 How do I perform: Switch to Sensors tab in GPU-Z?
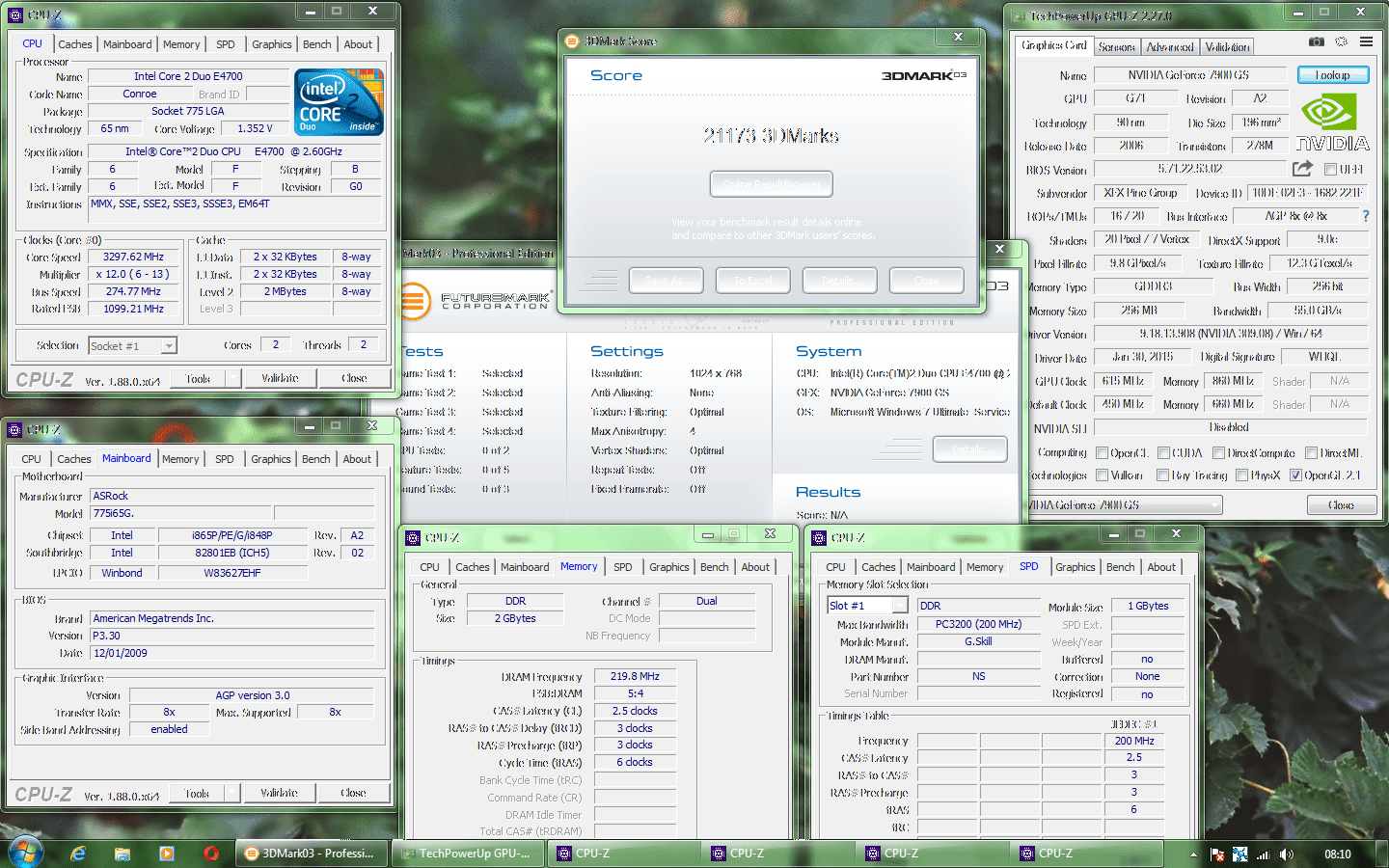tap(1116, 46)
